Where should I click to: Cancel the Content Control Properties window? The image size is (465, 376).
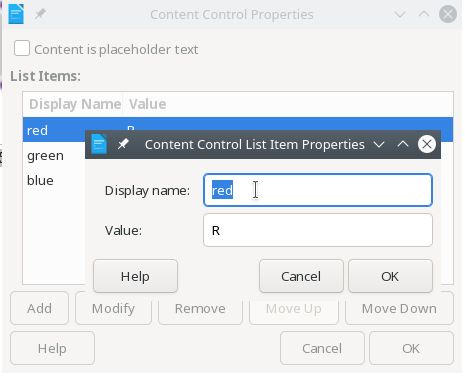(322, 348)
